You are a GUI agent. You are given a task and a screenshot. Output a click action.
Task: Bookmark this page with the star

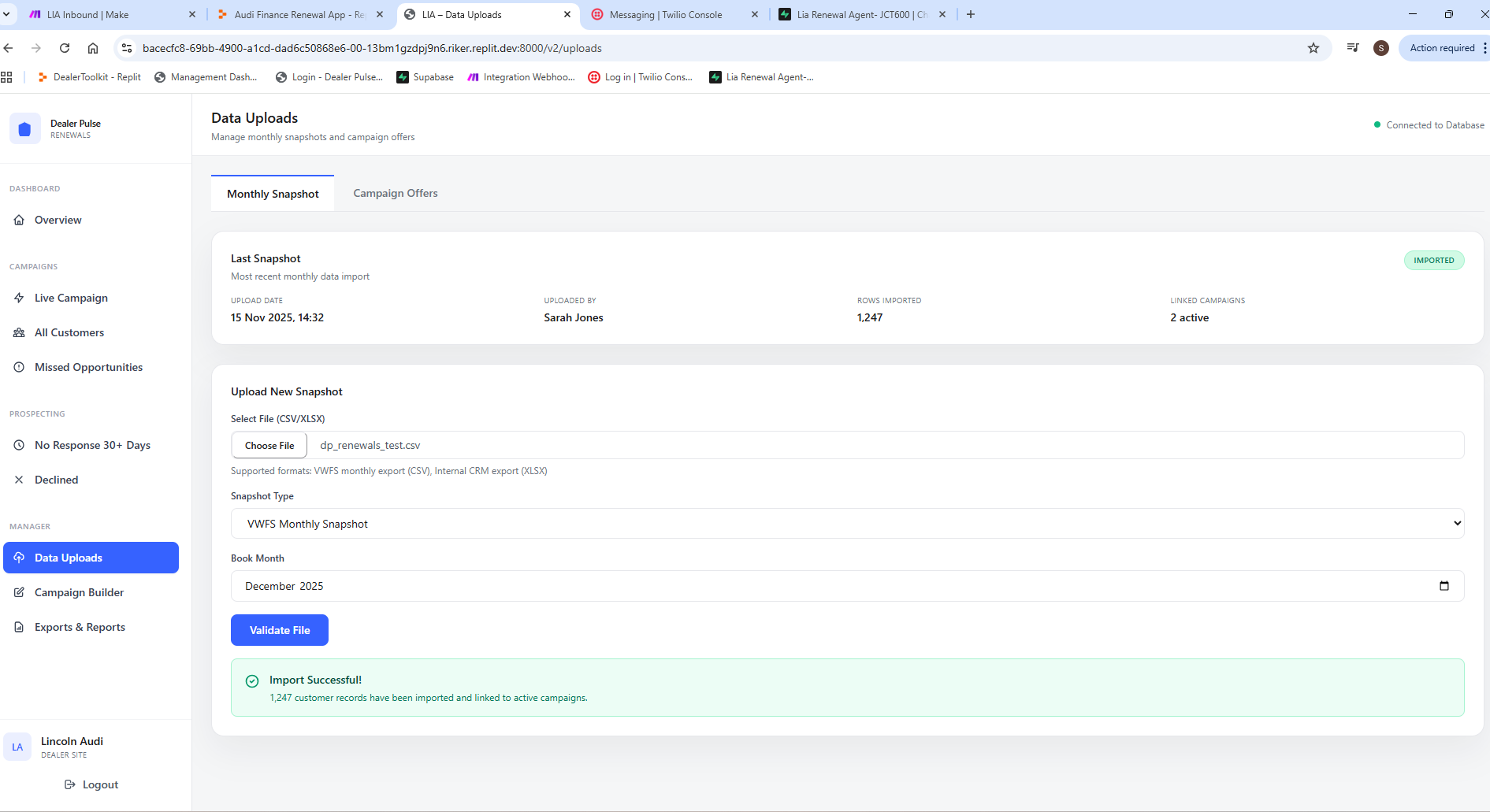click(1314, 48)
